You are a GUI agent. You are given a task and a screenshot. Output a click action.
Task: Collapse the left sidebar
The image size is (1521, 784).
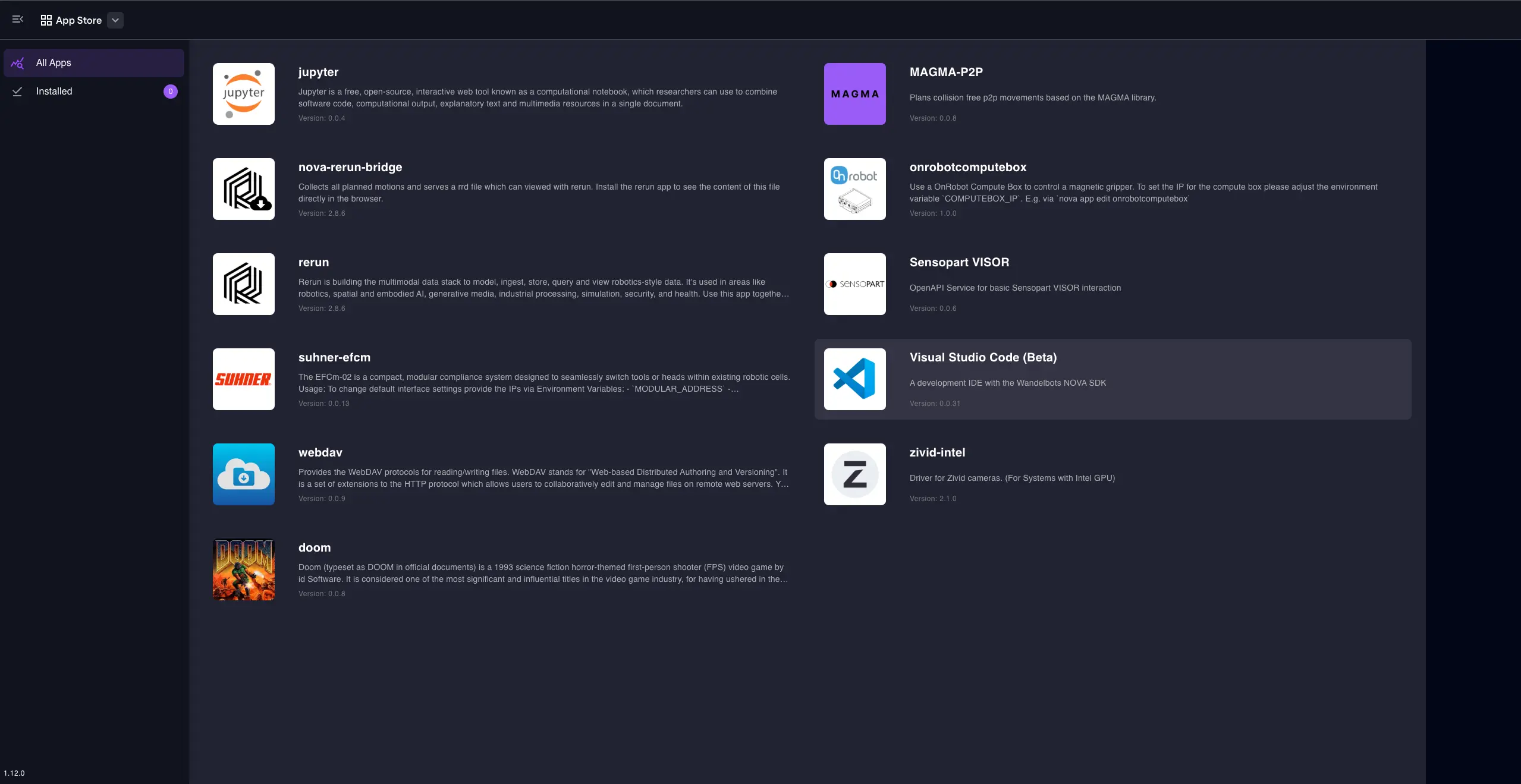(x=17, y=19)
